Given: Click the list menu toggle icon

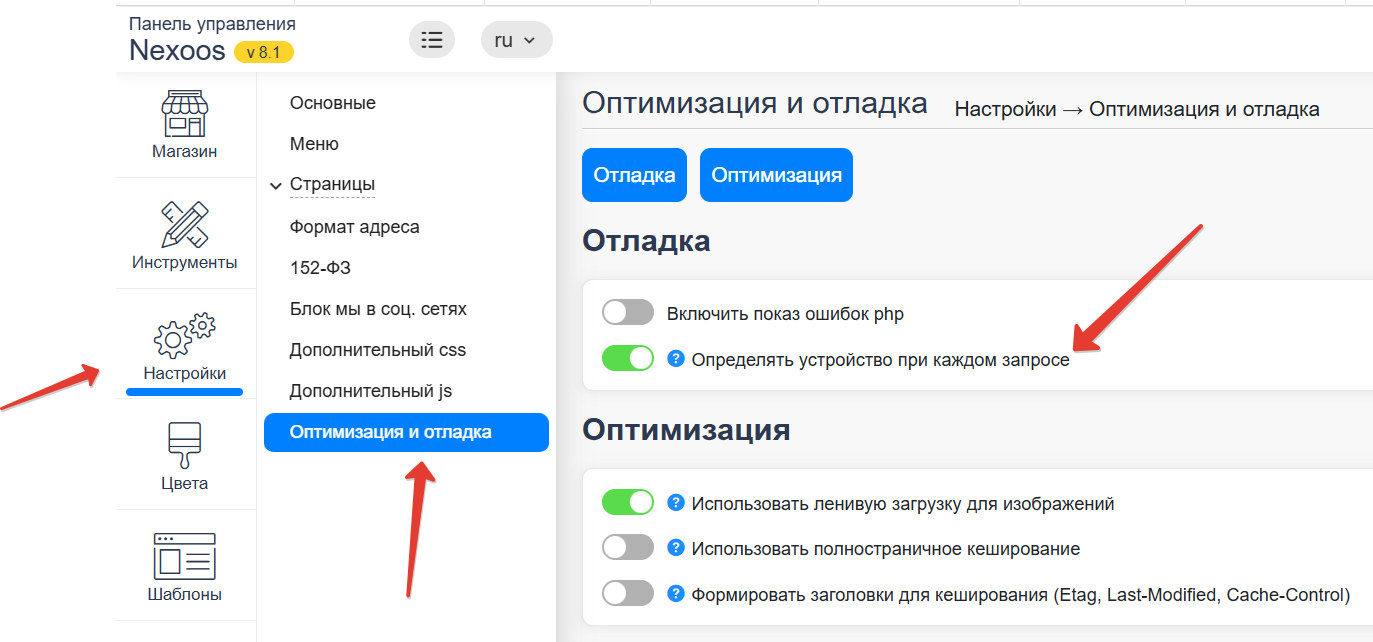Looking at the screenshot, I should click(x=432, y=40).
